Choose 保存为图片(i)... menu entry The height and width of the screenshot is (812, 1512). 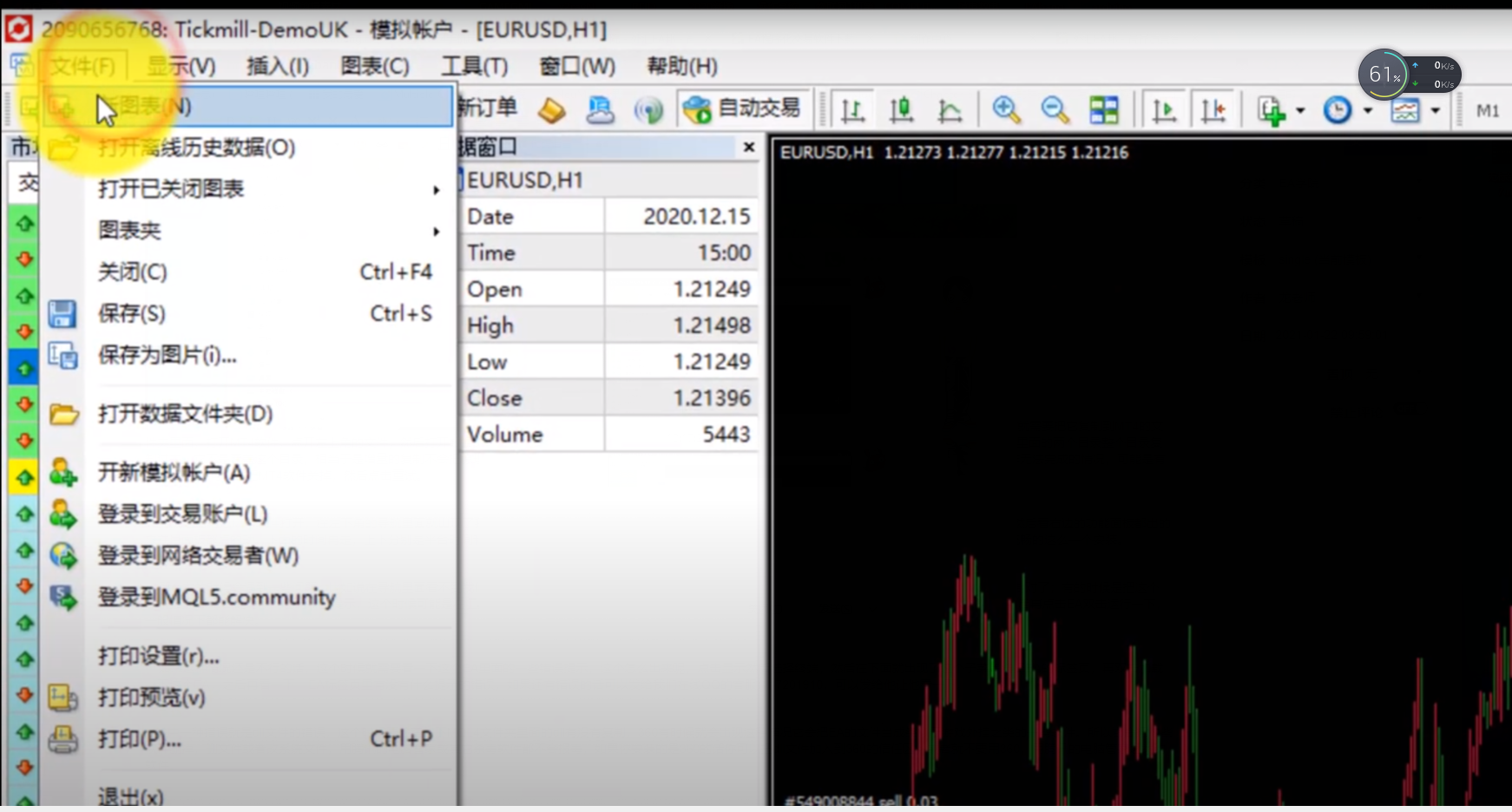pyautogui.click(x=247, y=356)
